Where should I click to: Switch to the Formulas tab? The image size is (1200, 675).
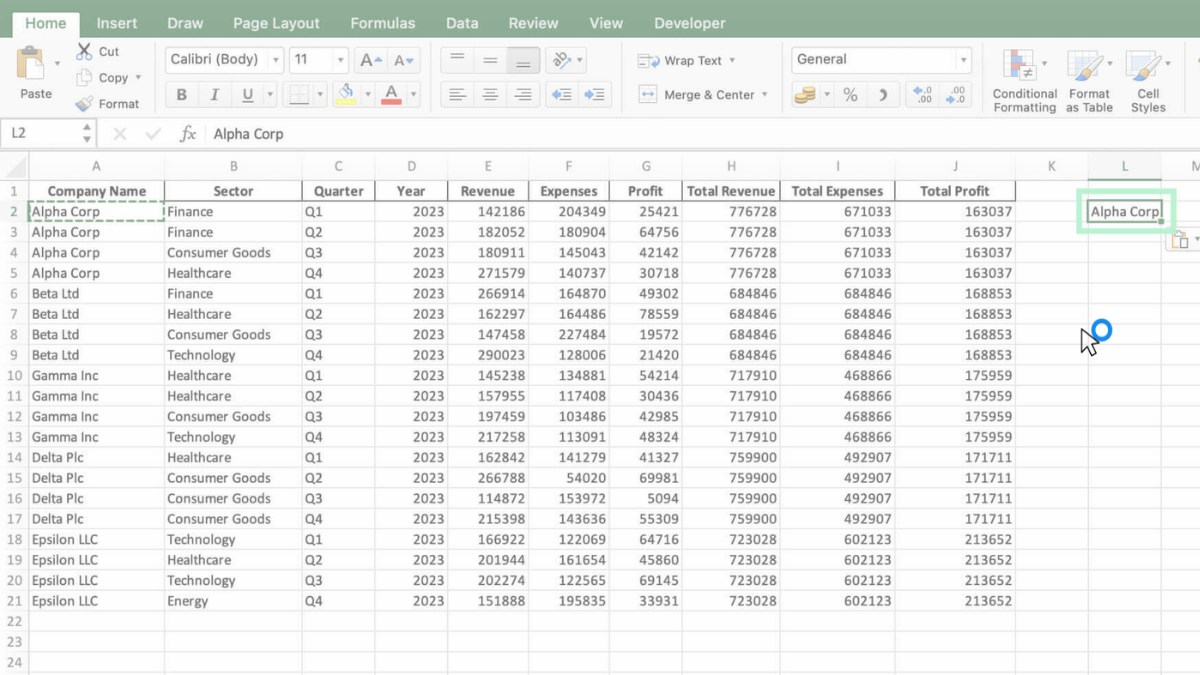(382, 23)
